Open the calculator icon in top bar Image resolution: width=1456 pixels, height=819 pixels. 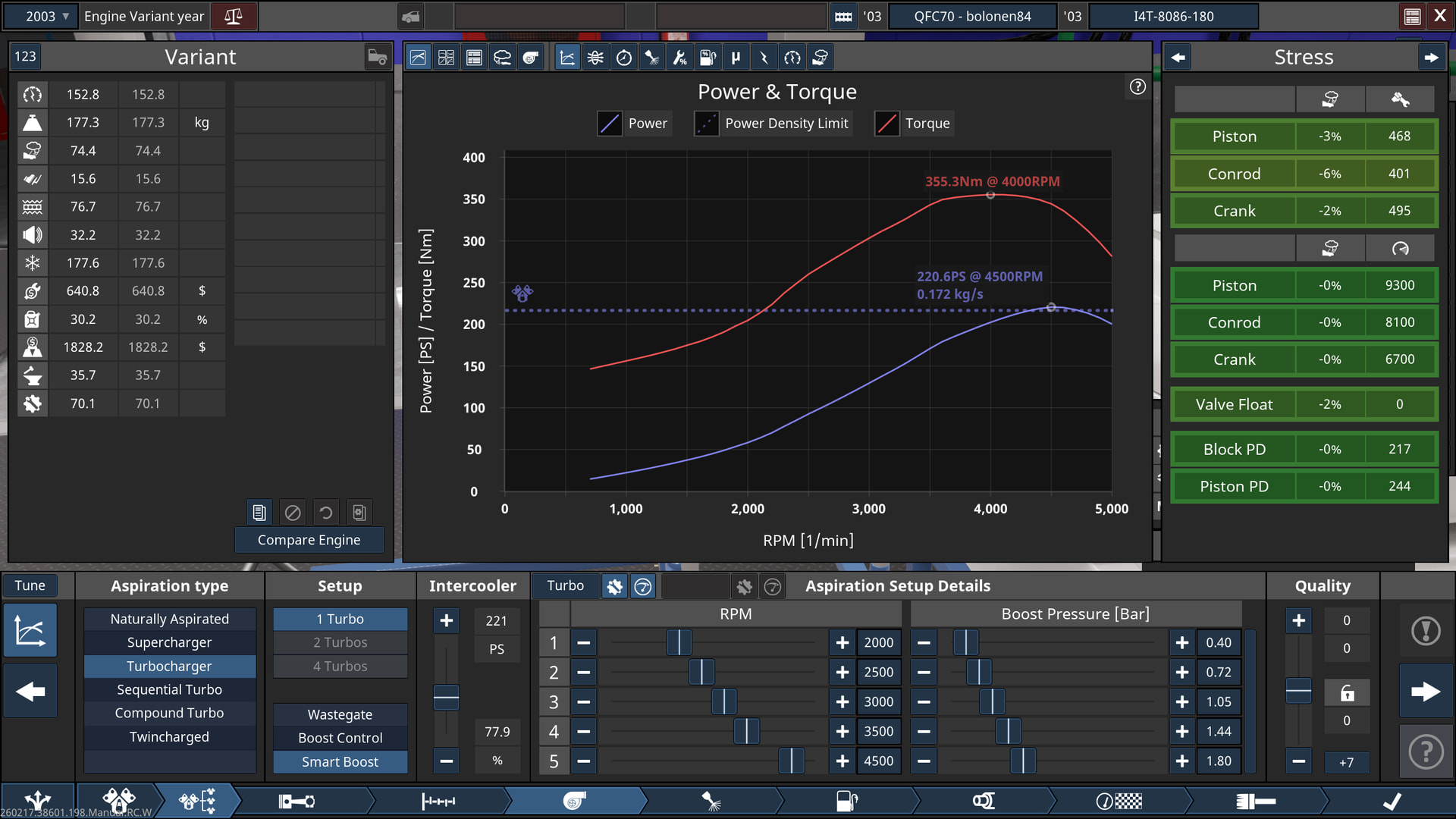point(1412,16)
